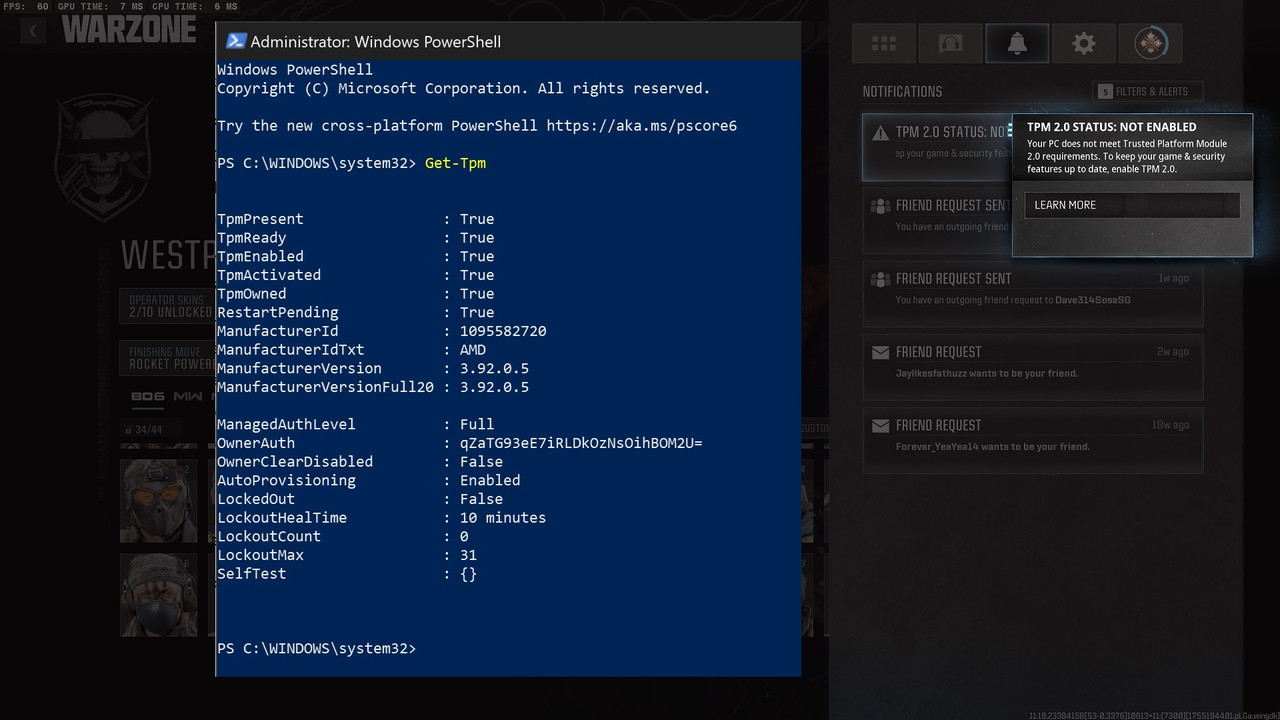This screenshot has width=1280, height=720.
Task: Select the masked camo-cap operator thumbnail
Action: 158,594
